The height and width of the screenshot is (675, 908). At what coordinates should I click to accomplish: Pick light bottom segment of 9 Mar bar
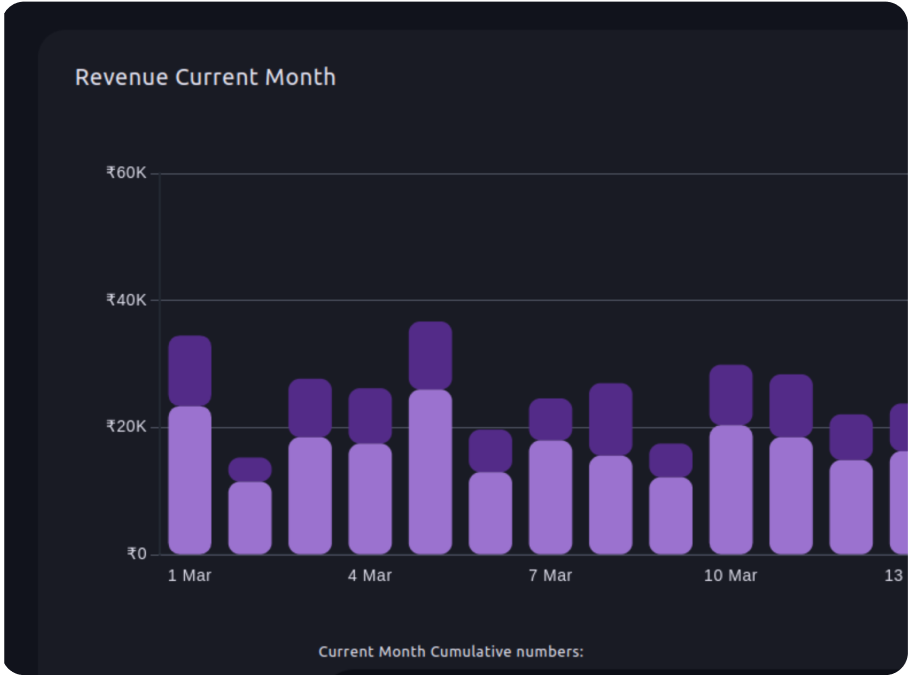[671, 515]
